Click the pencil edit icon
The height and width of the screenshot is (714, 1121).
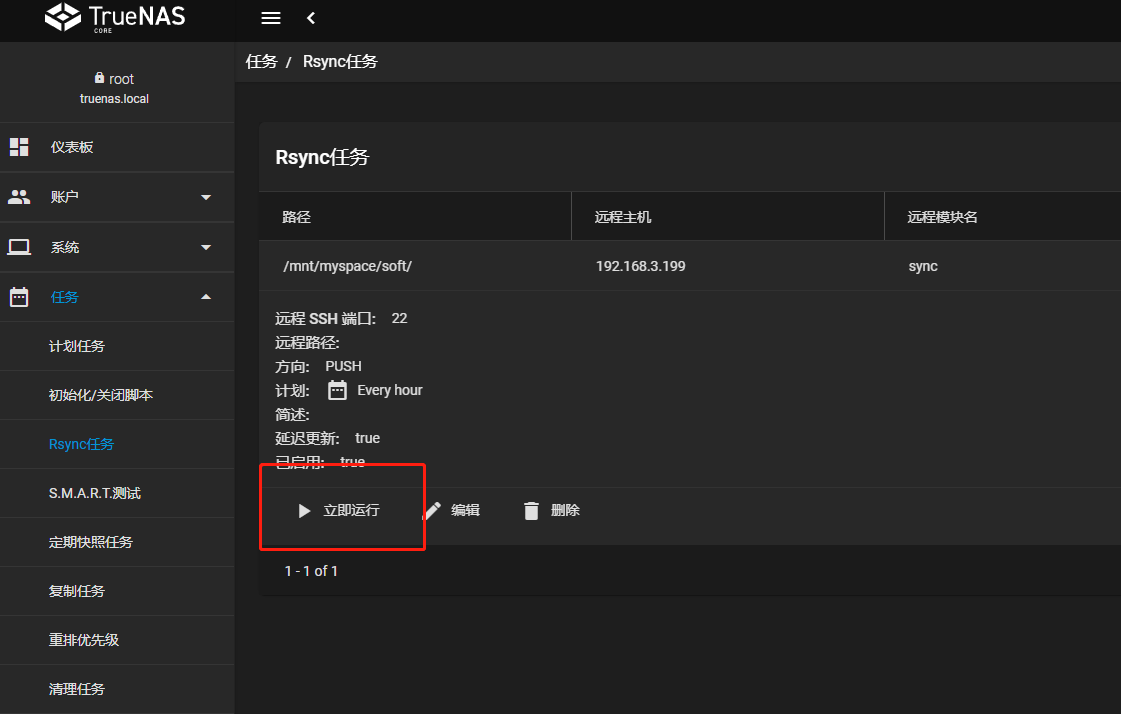pos(433,511)
